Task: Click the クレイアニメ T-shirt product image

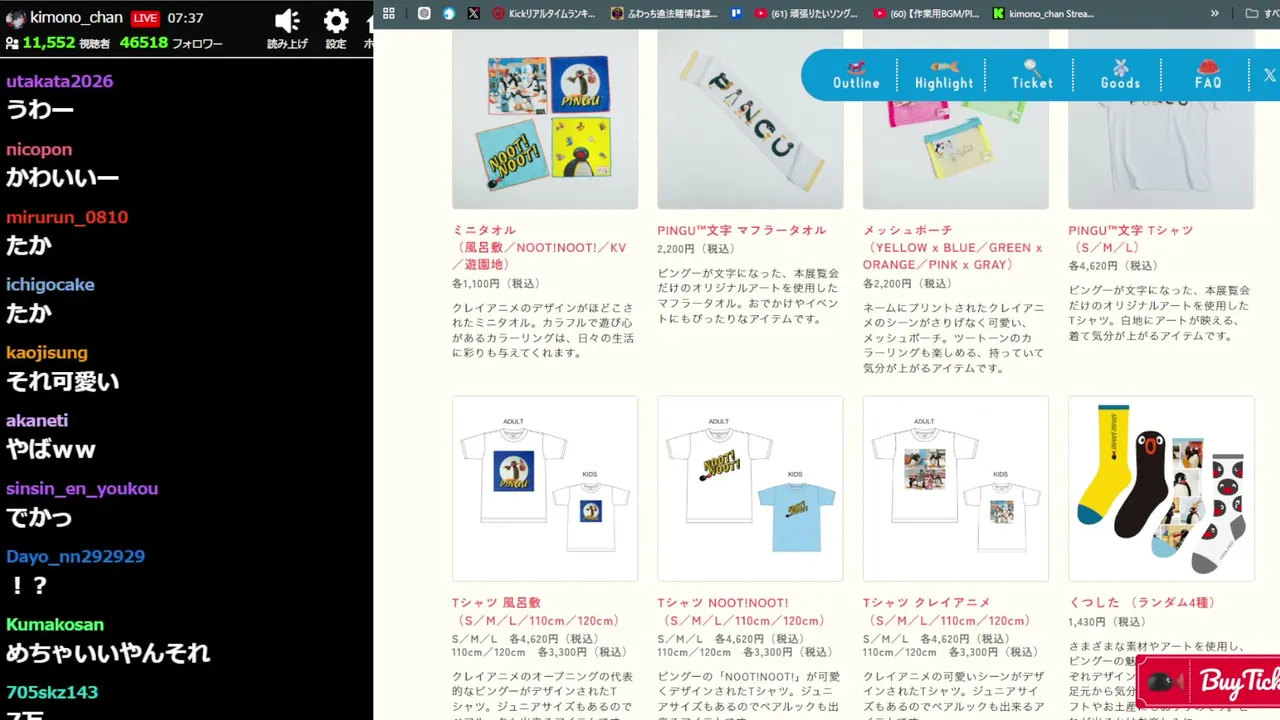Action: point(956,488)
